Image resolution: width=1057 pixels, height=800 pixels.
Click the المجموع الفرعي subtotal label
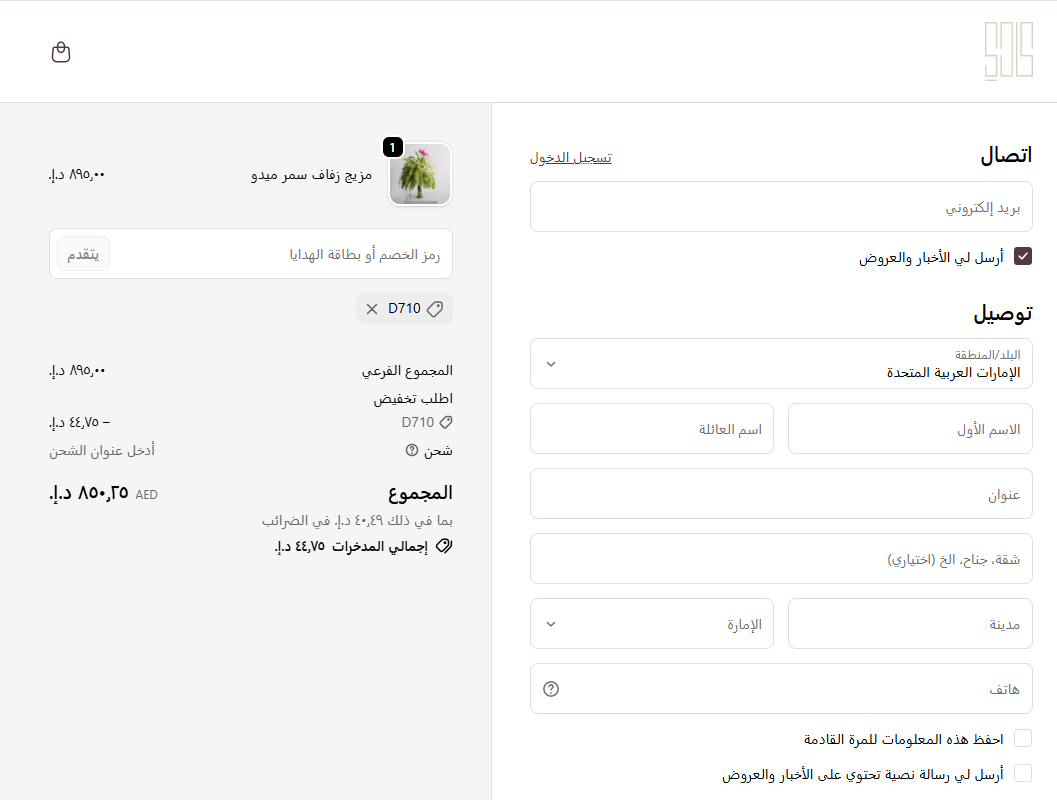click(407, 371)
